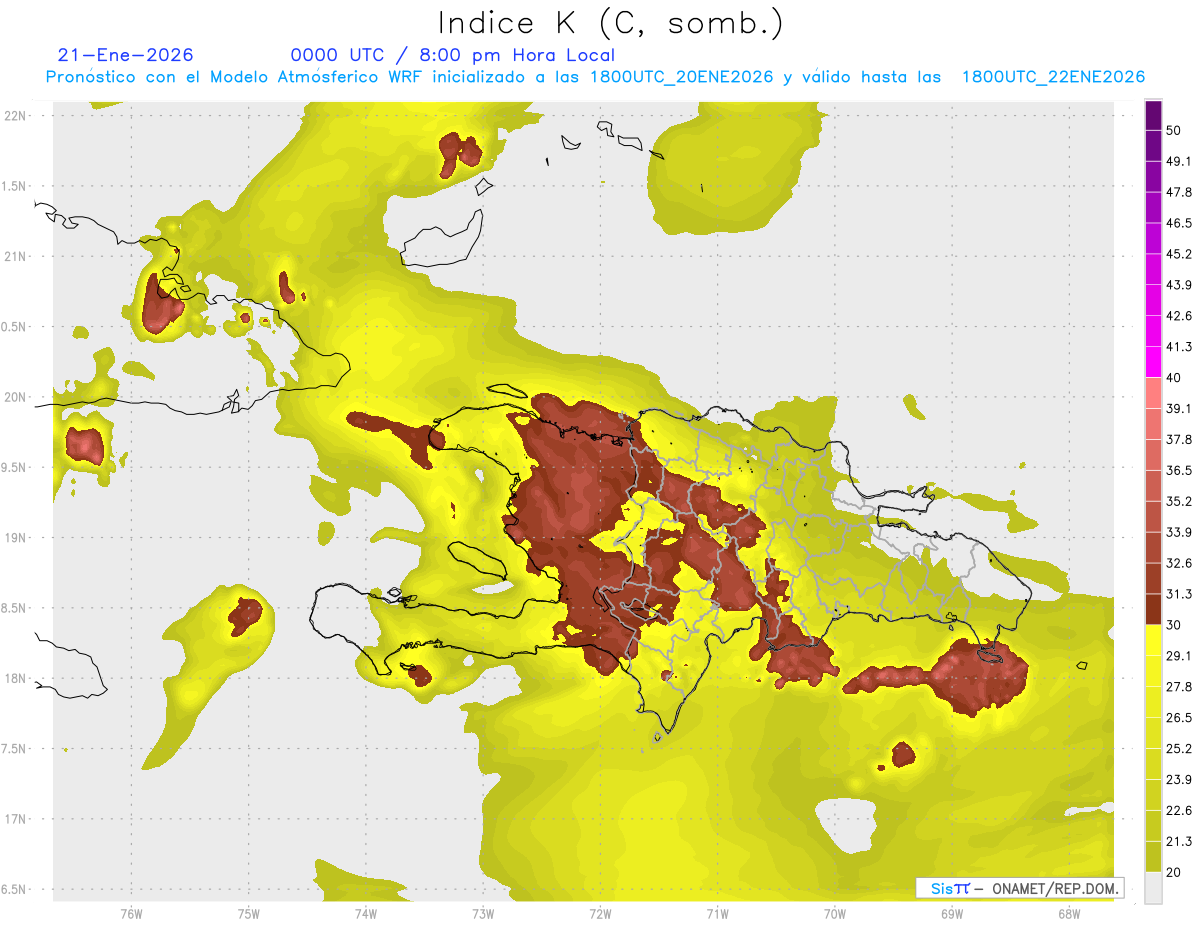Click the longitude axis label '75W'

coord(248,913)
